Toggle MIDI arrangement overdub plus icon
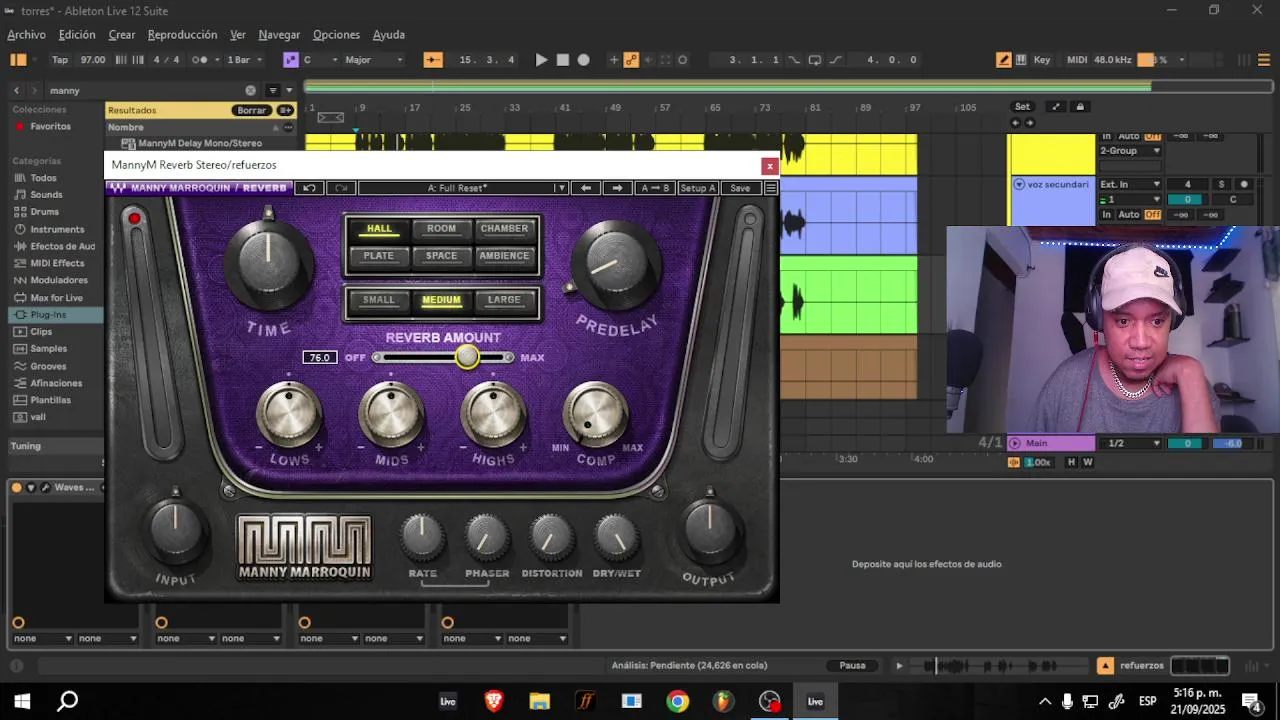The image size is (1280, 720). click(614, 60)
